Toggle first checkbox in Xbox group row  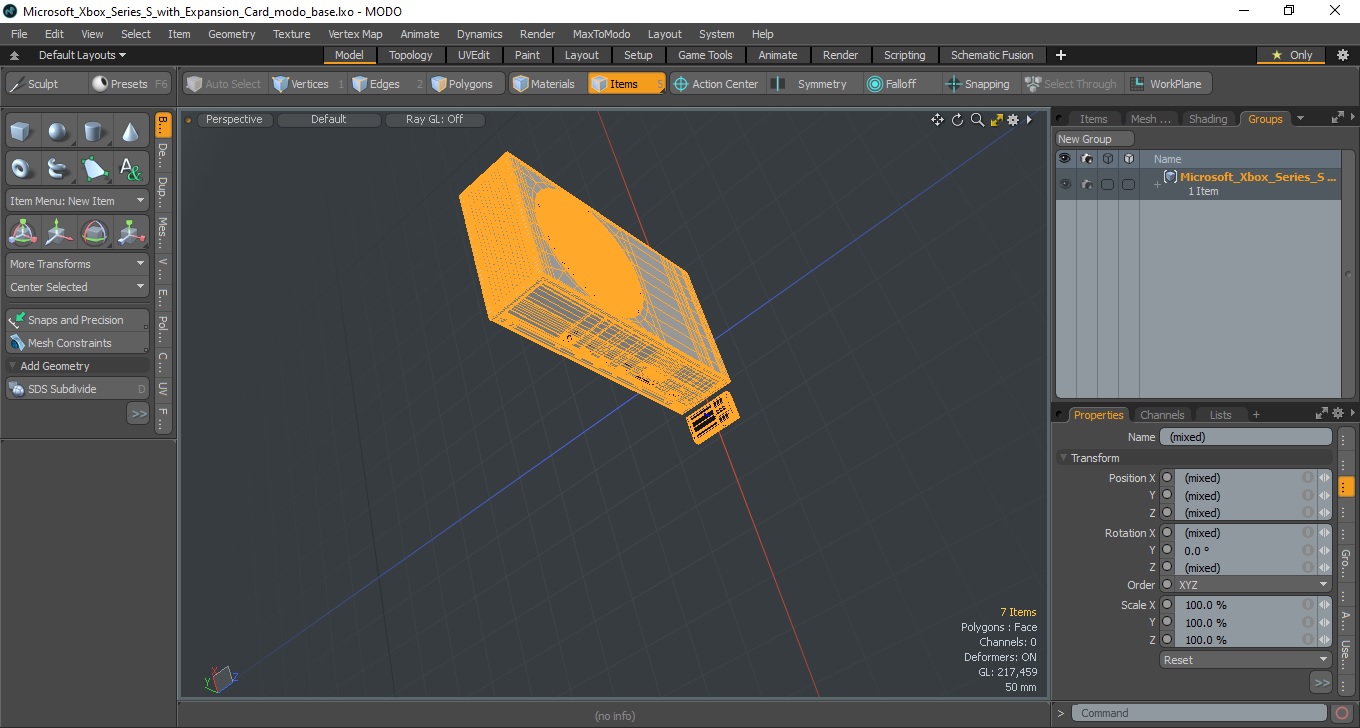[x=1107, y=184]
